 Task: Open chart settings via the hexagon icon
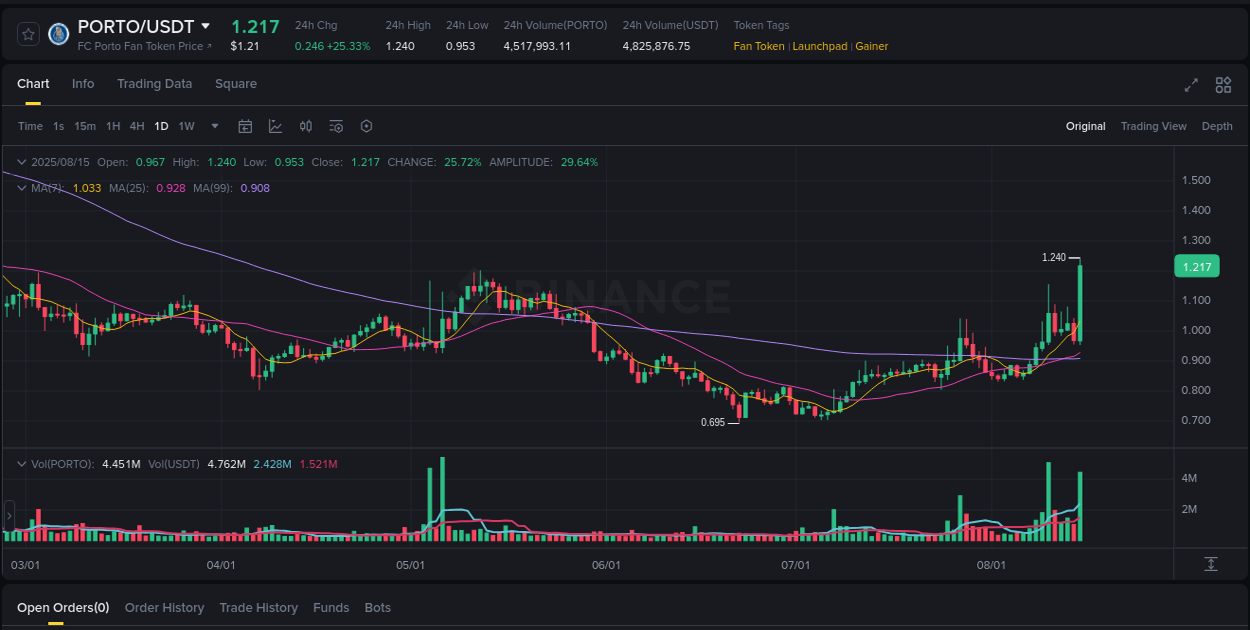pos(366,126)
